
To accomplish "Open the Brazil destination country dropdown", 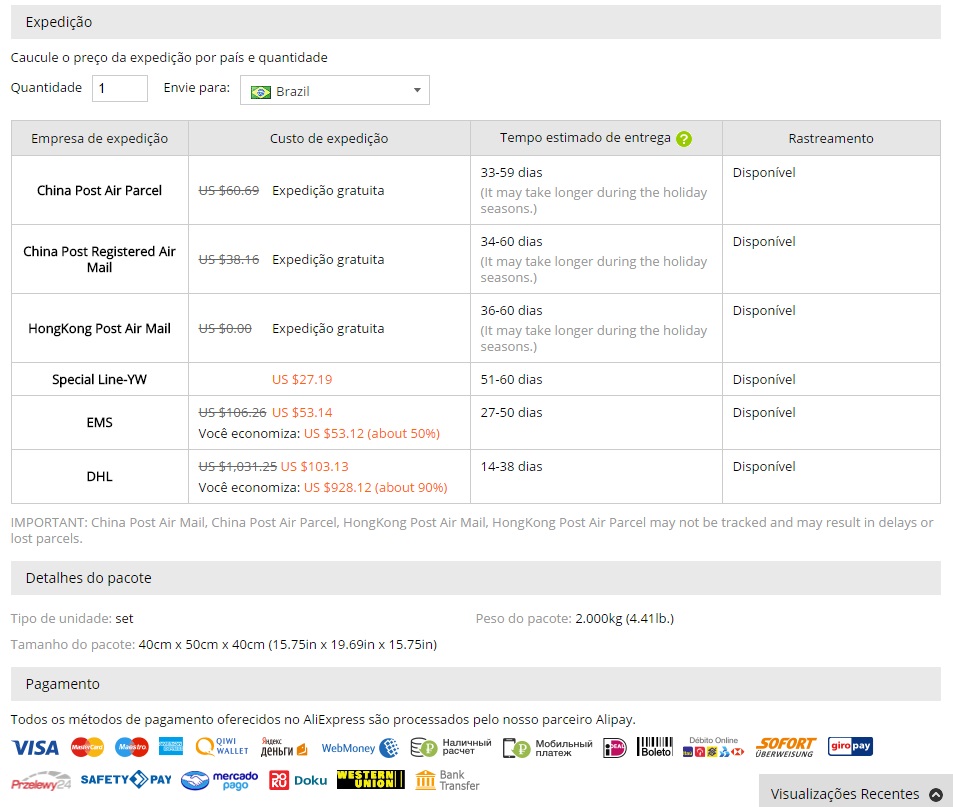I will tap(334, 91).
